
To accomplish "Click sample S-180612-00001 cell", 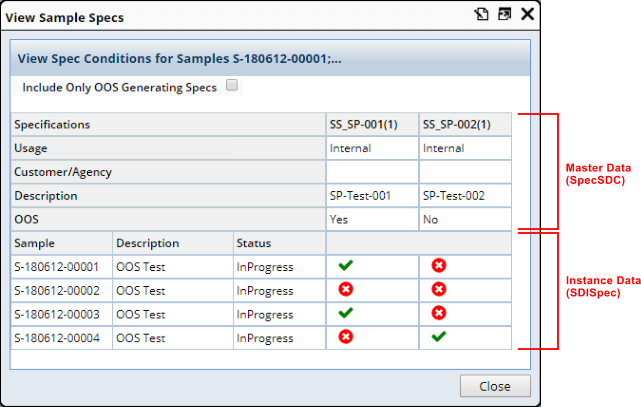I will (x=62, y=267).
